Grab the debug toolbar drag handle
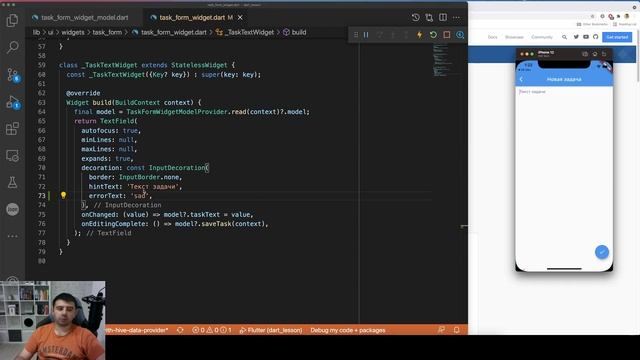 point(356,35)
